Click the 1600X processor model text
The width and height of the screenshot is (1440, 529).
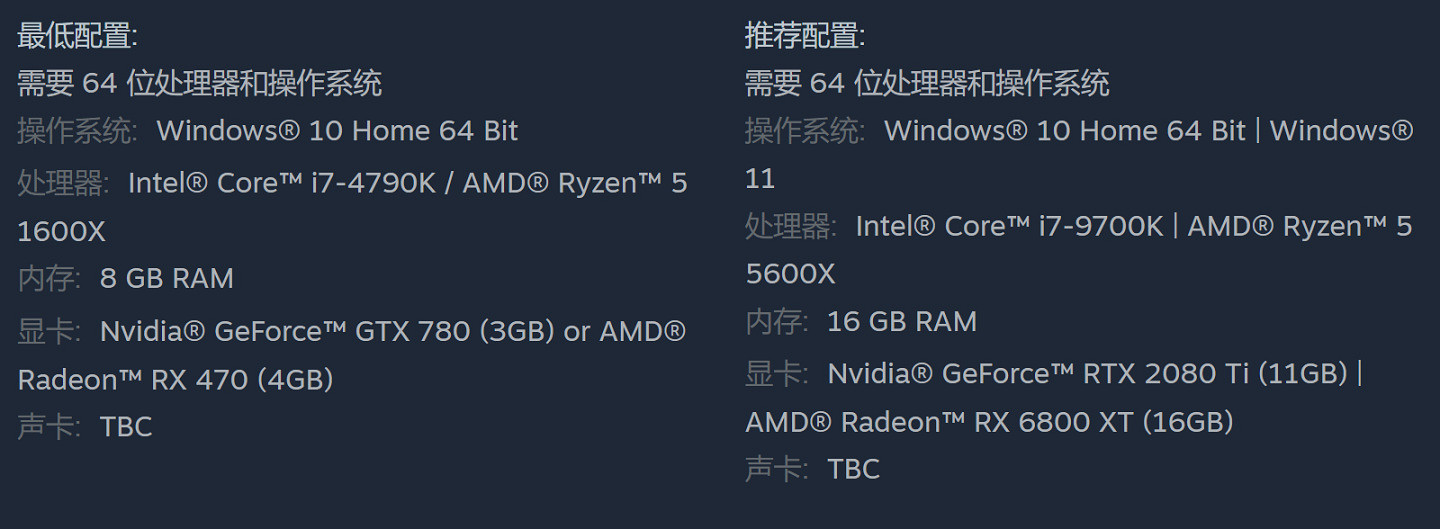point(61,232)
